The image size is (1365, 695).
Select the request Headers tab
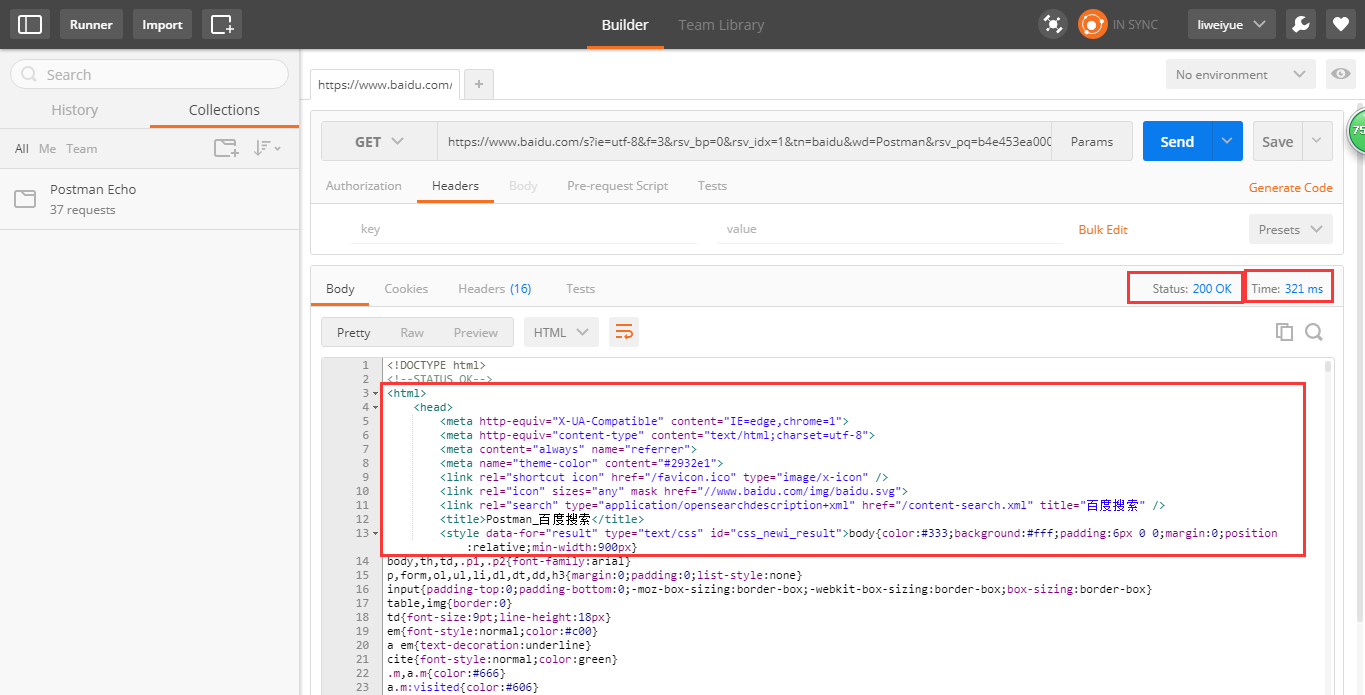(455, 186)
